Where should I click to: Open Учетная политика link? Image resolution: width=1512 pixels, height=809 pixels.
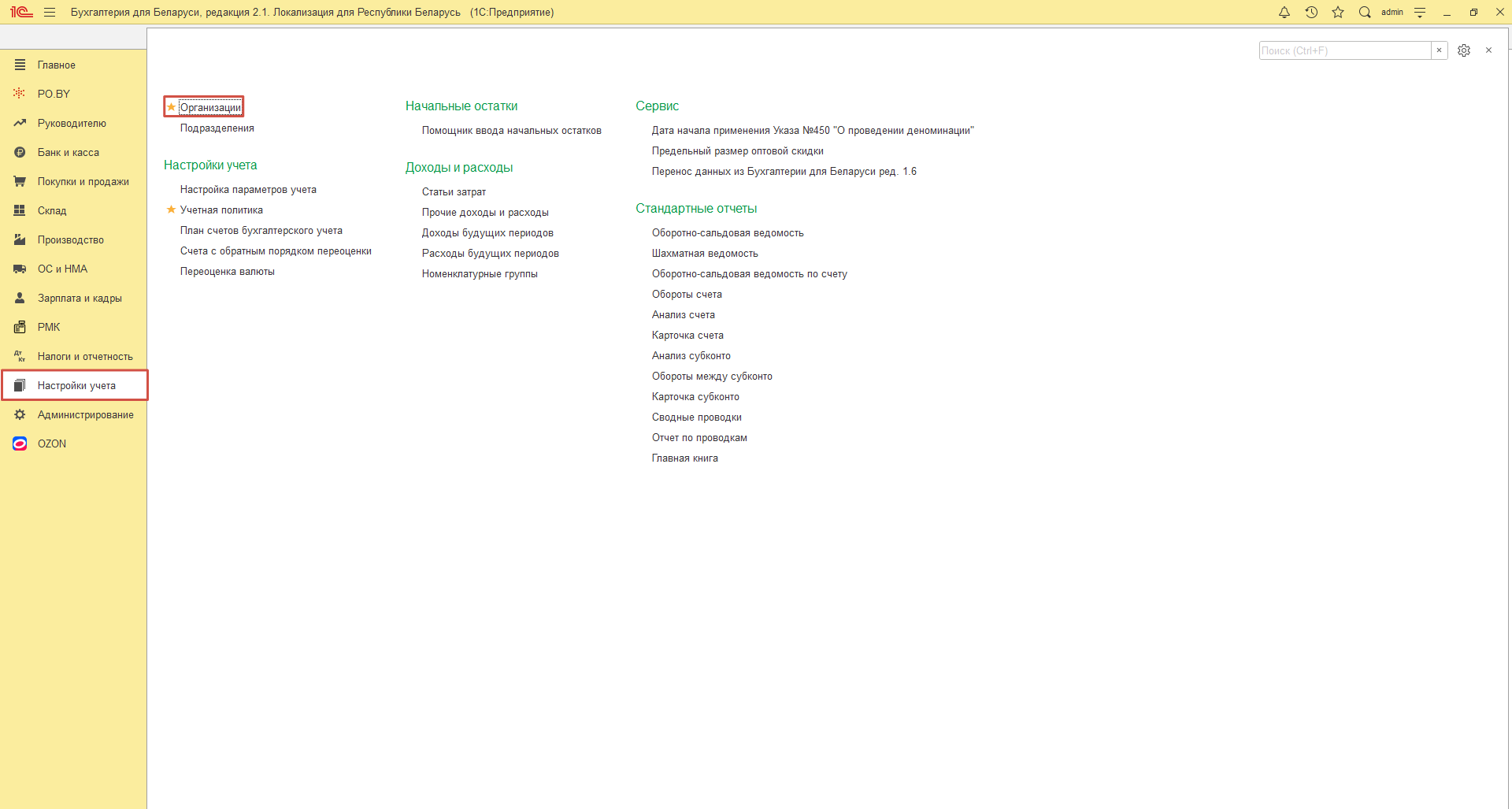(221, 210)
